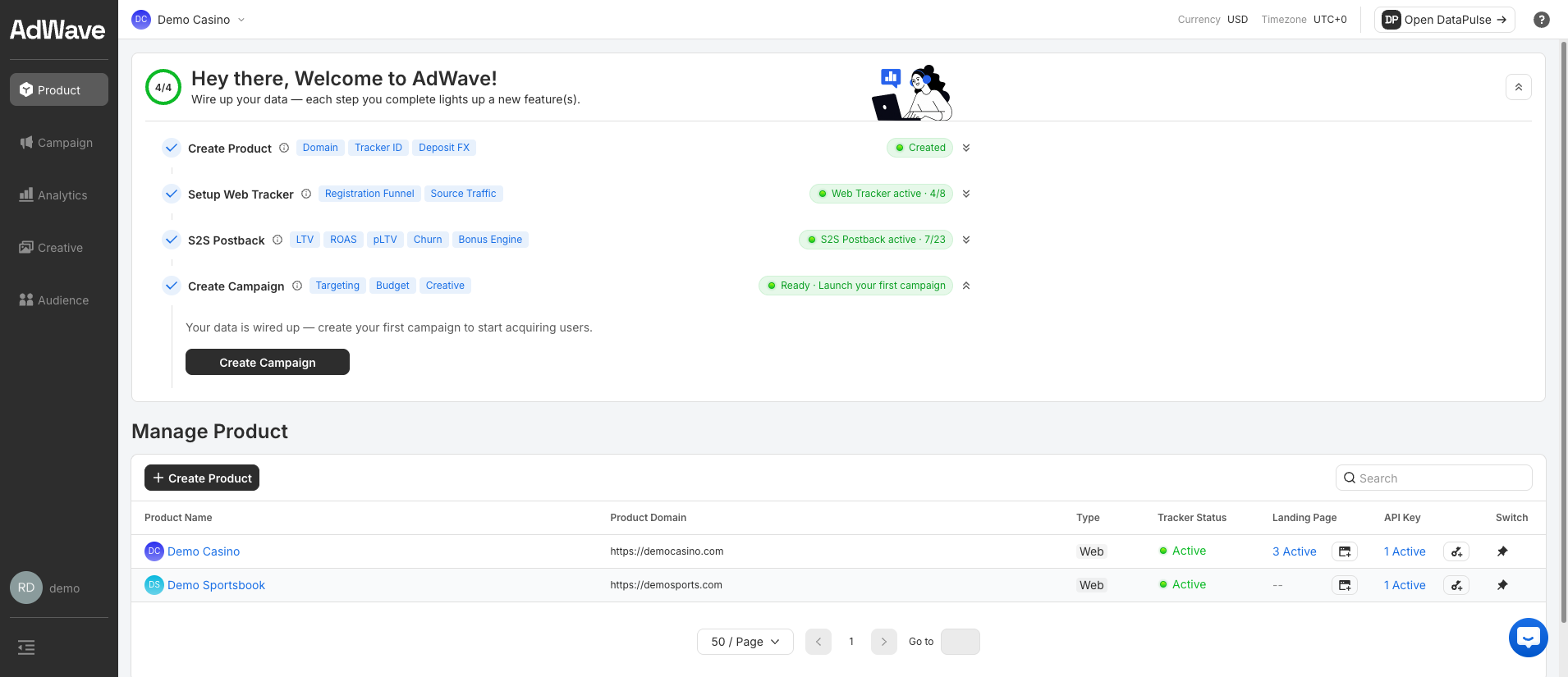The image size is (1568, 677).
Task: Open the Demo Casino product link
Action: tap(204, 551)
